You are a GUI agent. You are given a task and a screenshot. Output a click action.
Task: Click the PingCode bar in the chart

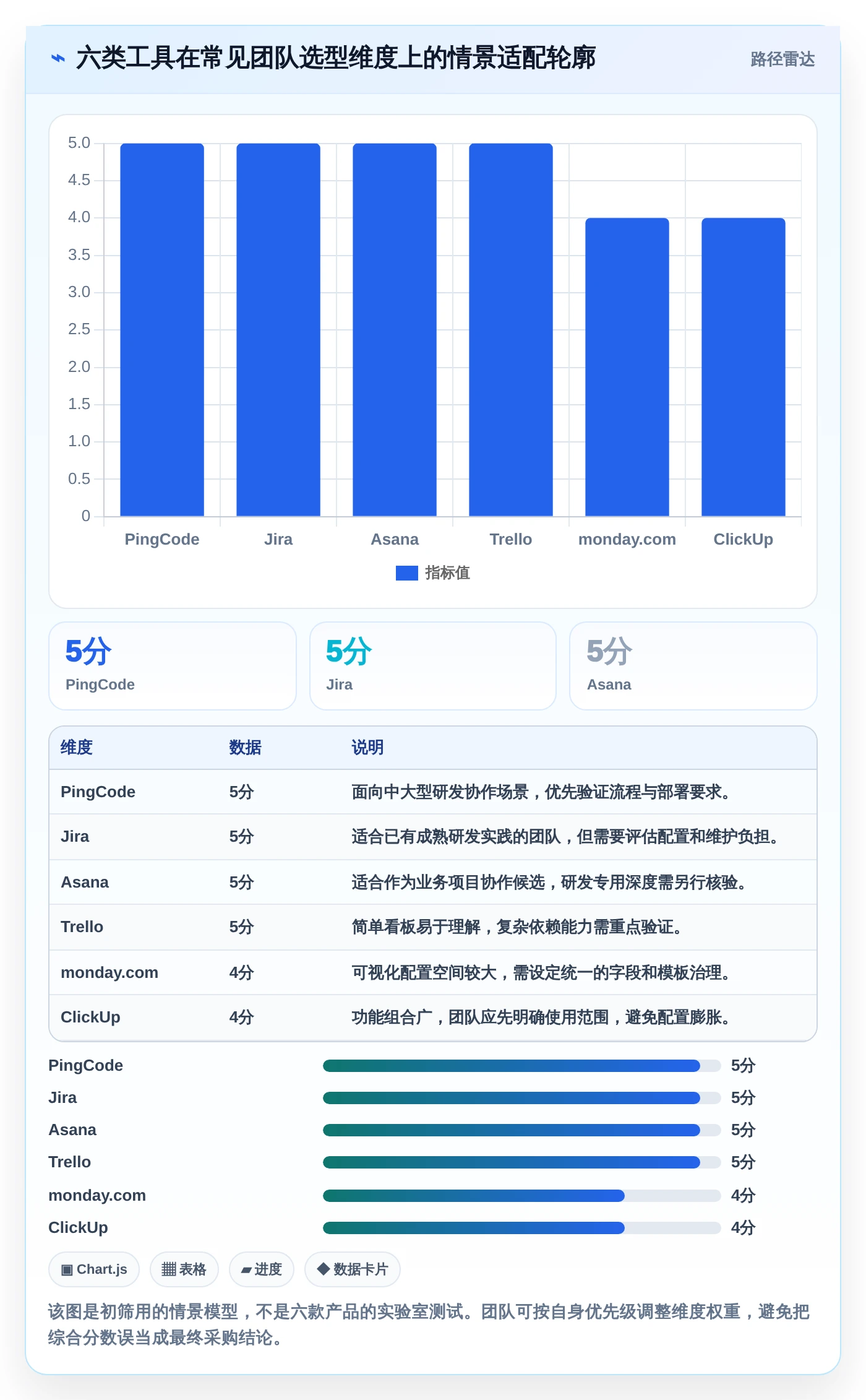pos(162,330)
